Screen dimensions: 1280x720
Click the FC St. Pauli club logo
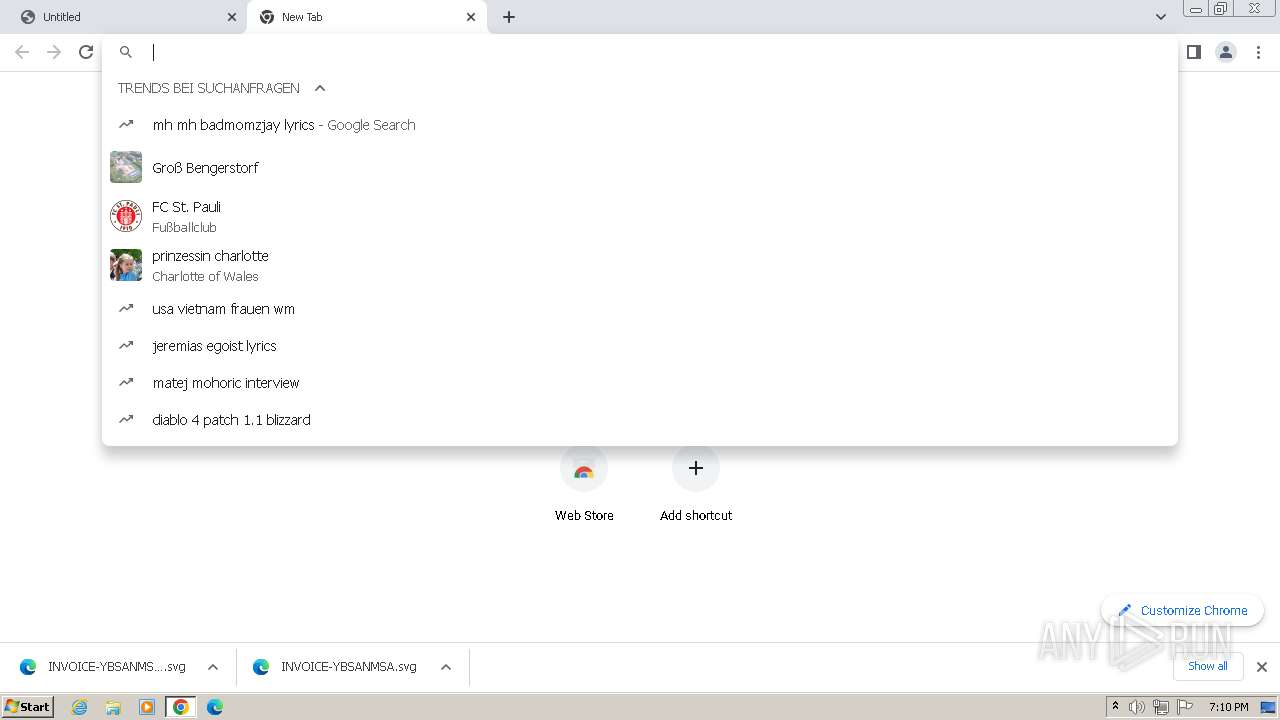pos(126,216)
